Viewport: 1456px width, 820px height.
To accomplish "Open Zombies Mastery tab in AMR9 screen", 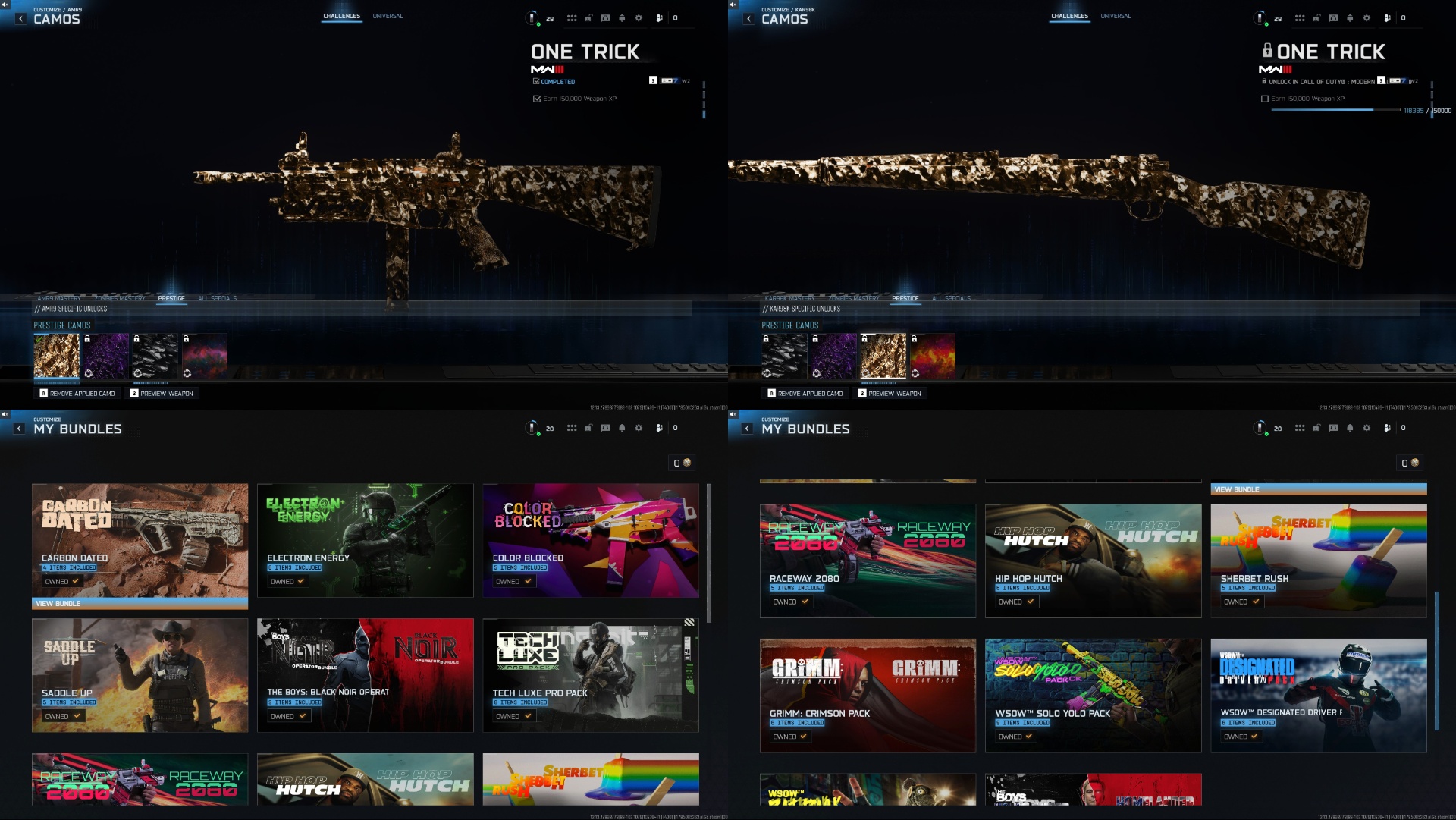I will (120, 298).
